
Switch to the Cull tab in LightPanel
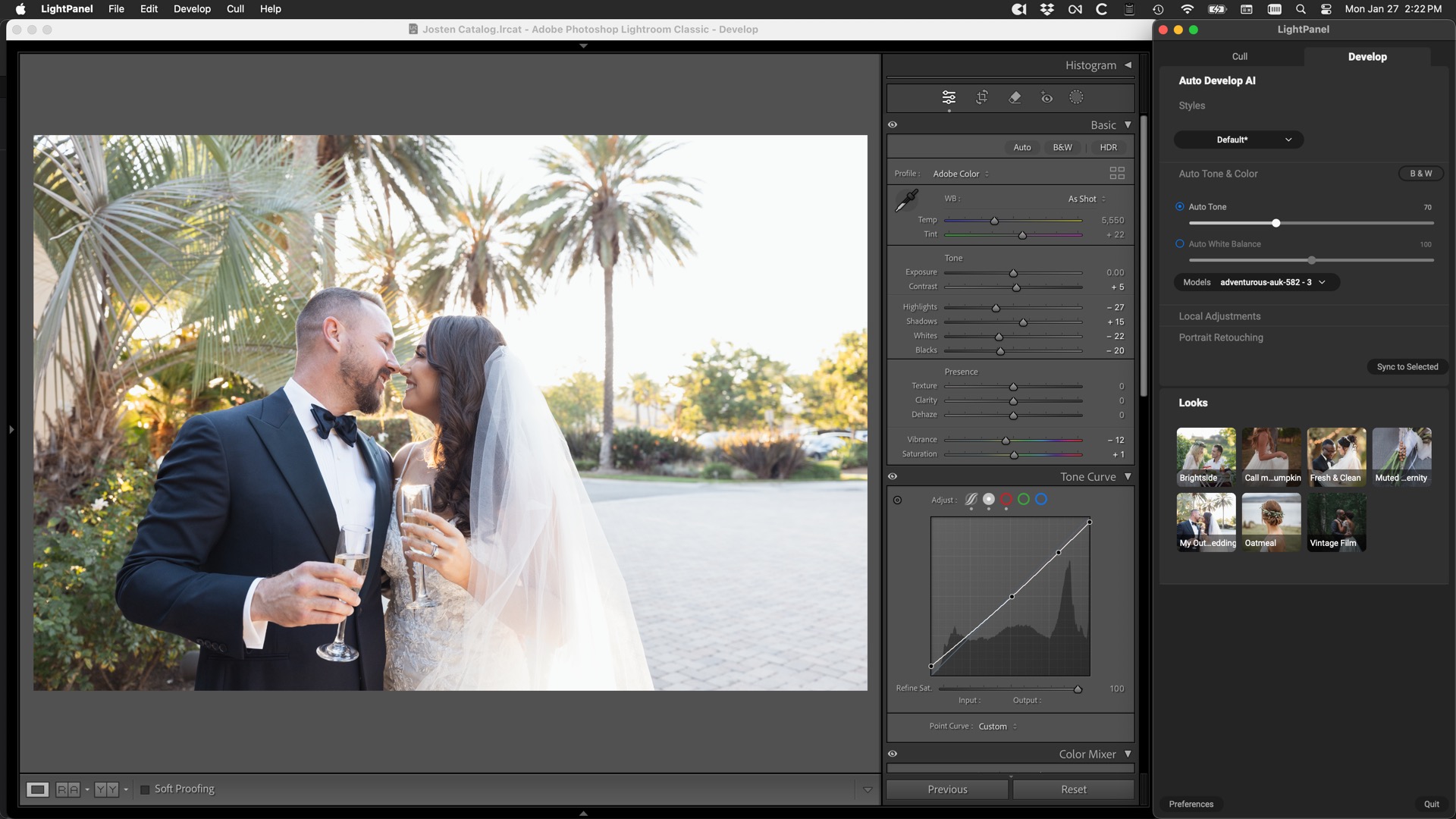(x=1239, y=56)
